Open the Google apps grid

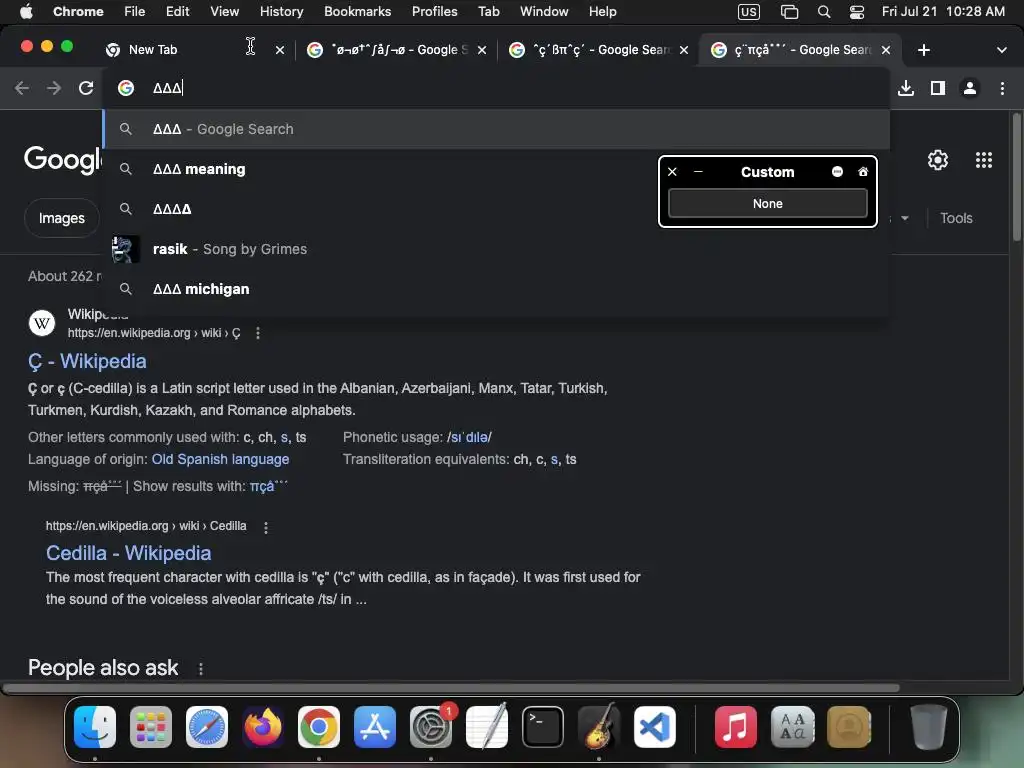point(984,160)
